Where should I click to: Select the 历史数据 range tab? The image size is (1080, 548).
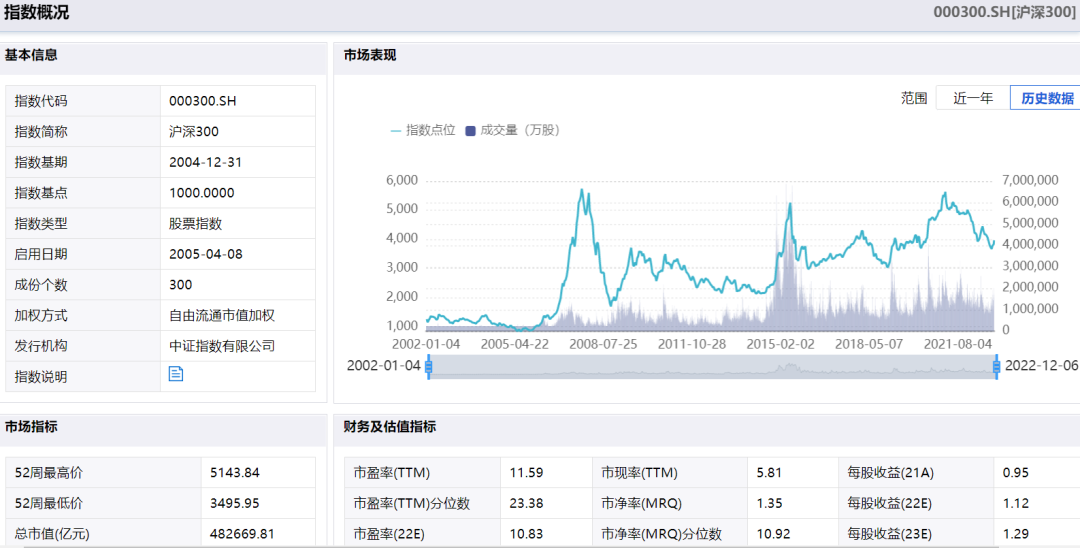point(1046,98)
